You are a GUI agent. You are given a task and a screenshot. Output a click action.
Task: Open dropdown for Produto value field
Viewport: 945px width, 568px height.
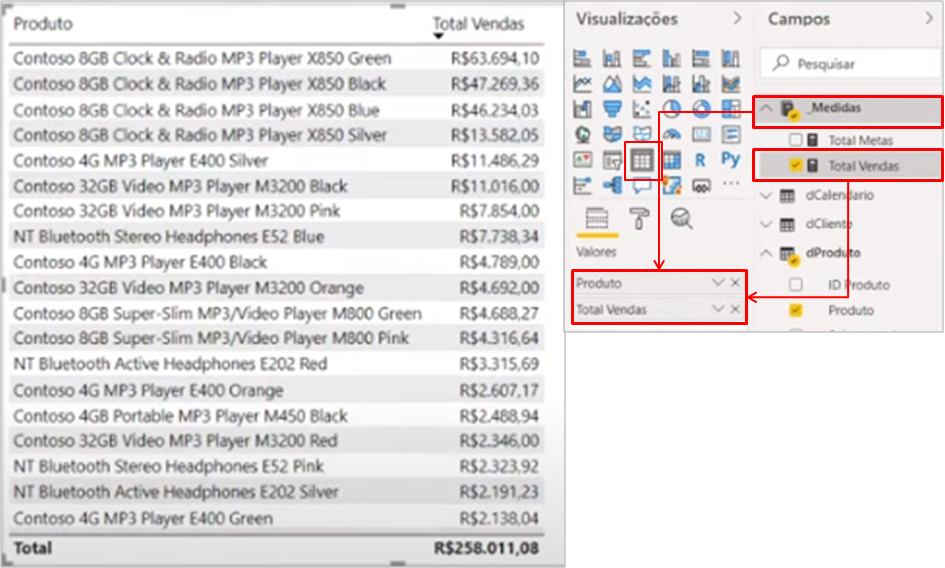click(x=717, y=283)
